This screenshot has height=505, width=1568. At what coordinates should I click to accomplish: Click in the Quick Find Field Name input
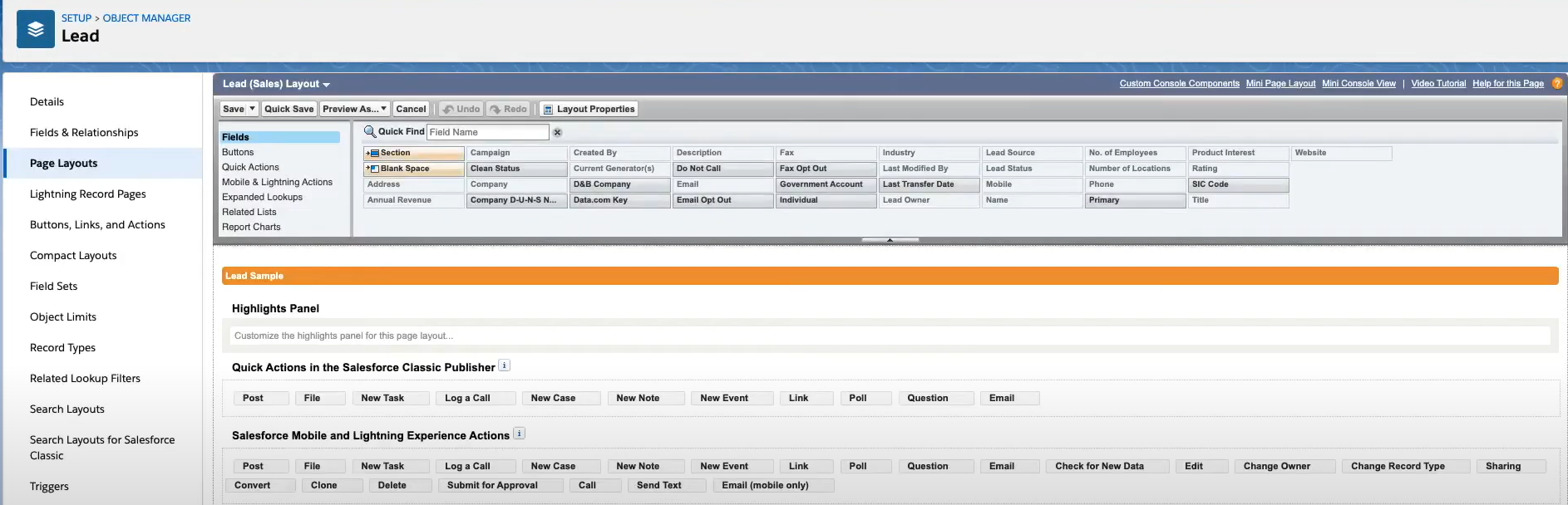(488, 132)
